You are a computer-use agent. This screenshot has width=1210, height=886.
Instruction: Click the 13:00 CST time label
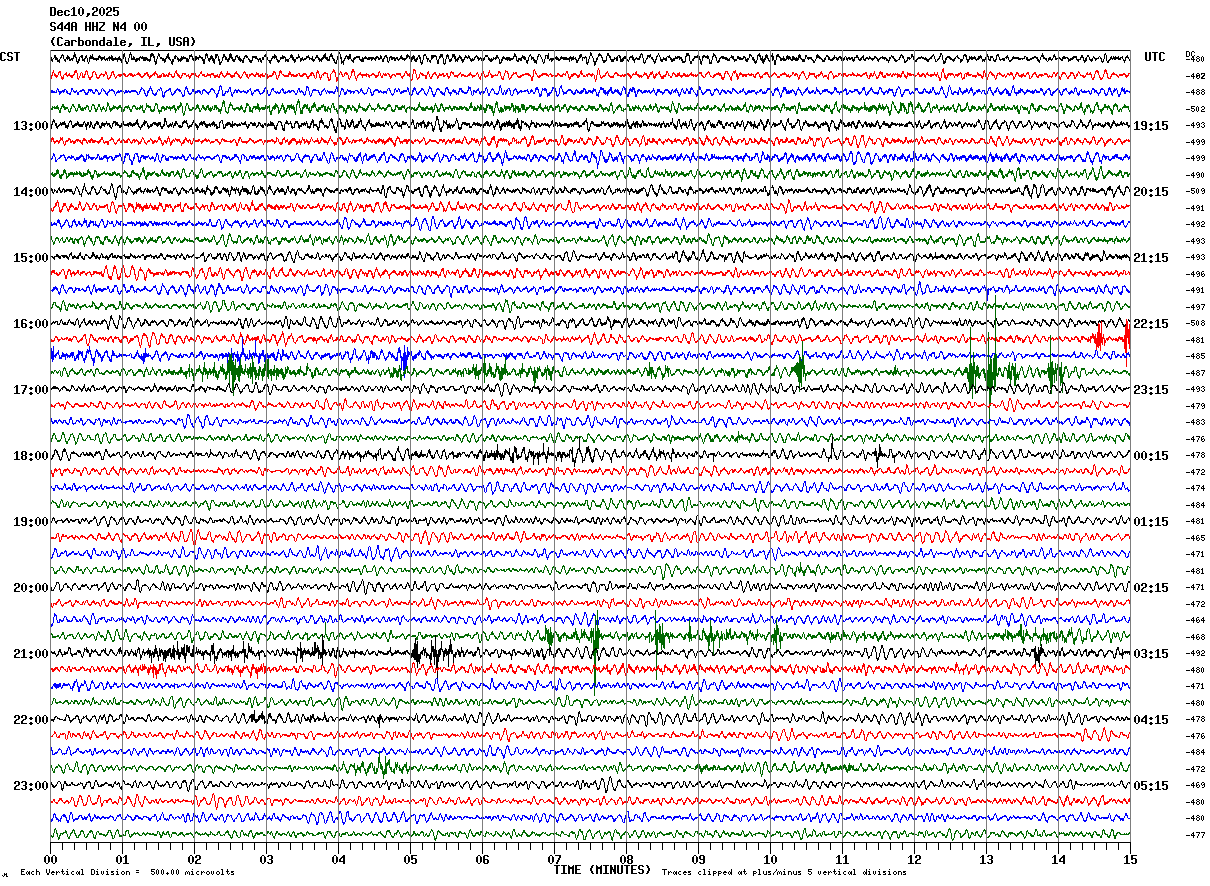click(31, 125)
